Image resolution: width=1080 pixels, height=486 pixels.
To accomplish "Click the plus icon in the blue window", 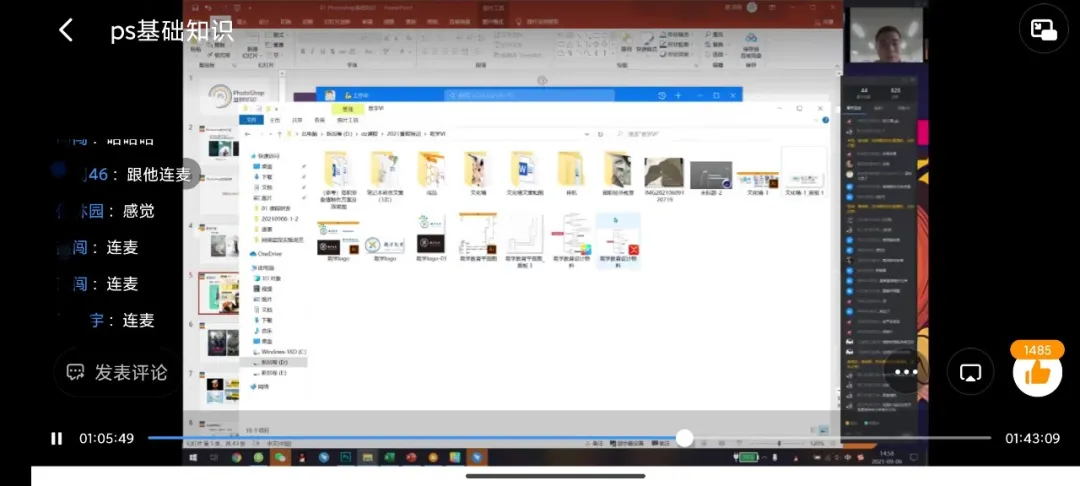I will click(x=678, y=95).
